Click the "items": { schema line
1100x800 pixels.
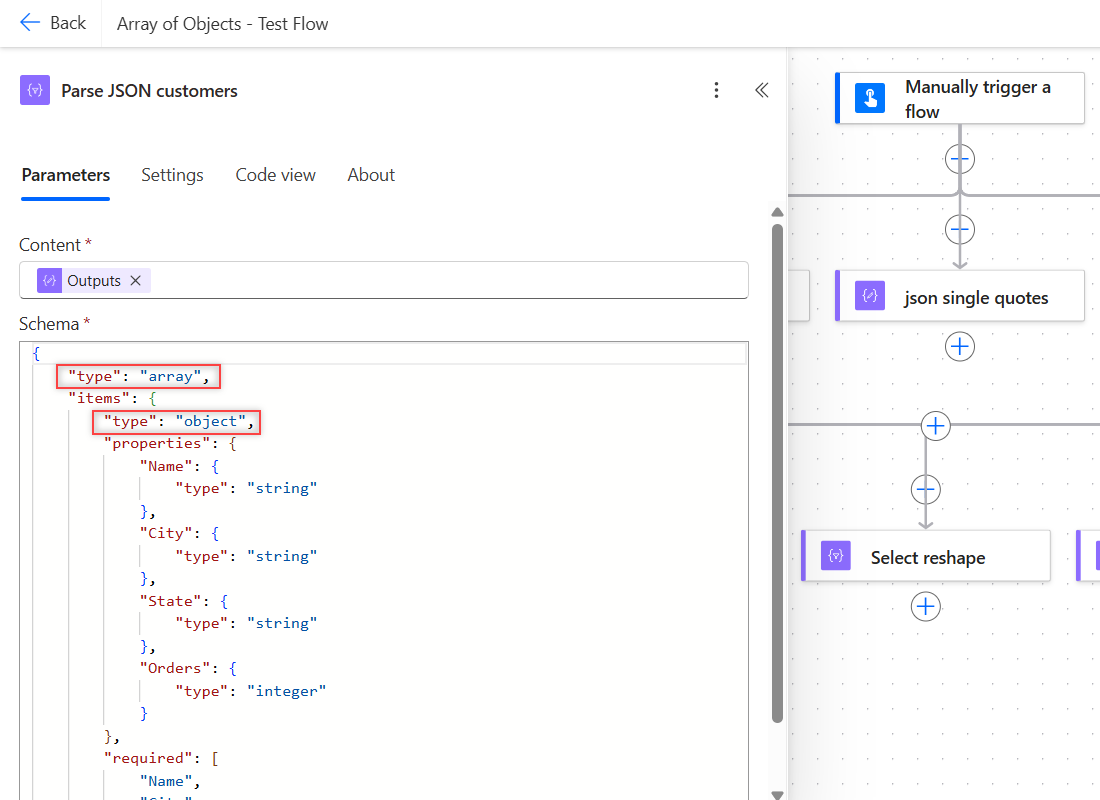click(112, 399)
